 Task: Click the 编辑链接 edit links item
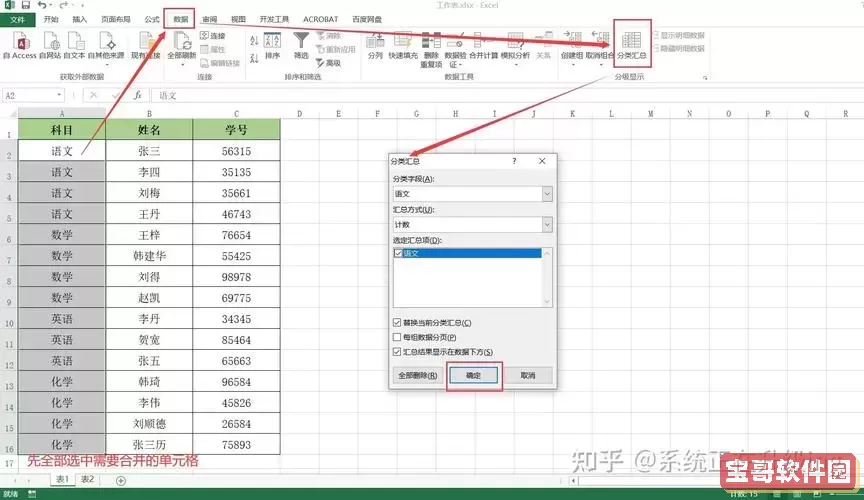tap(220, 63)
